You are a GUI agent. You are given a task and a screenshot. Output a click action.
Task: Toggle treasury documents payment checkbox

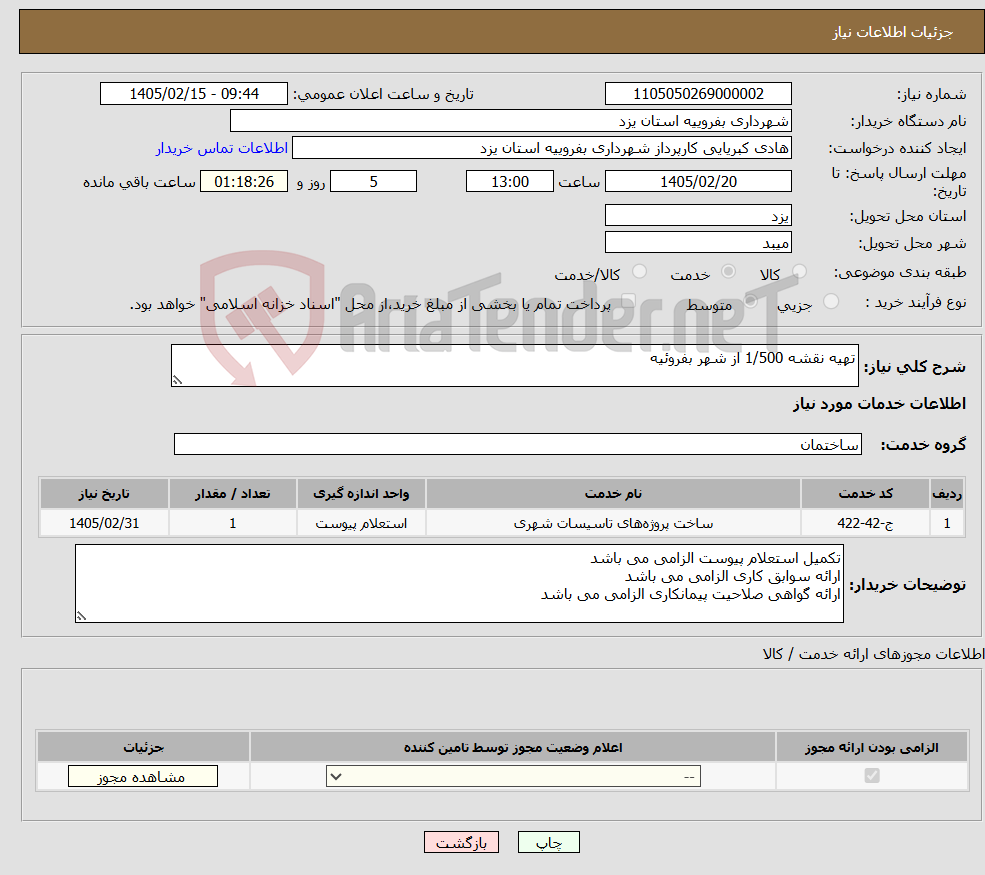(x=628, y=302)
